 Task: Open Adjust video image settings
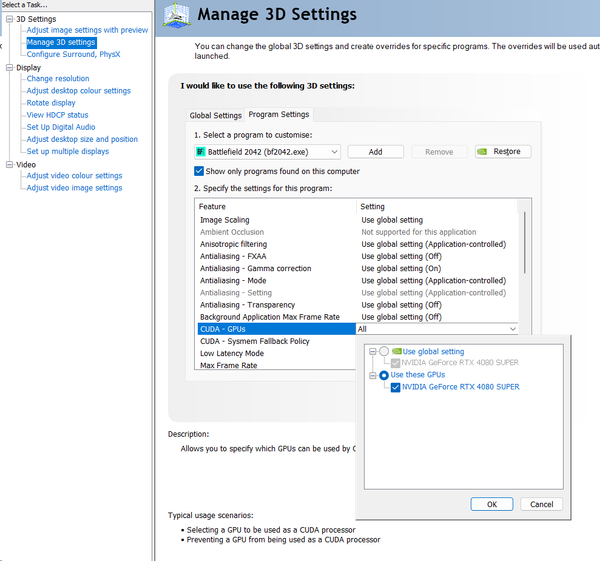point(74,188)
